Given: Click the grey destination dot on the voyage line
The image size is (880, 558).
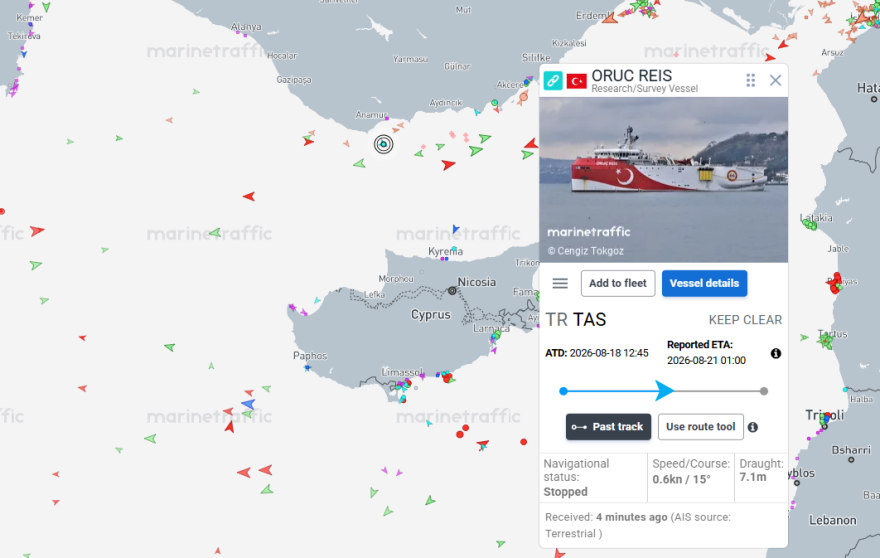Looking at the screenshot, I should coord(764,391).
